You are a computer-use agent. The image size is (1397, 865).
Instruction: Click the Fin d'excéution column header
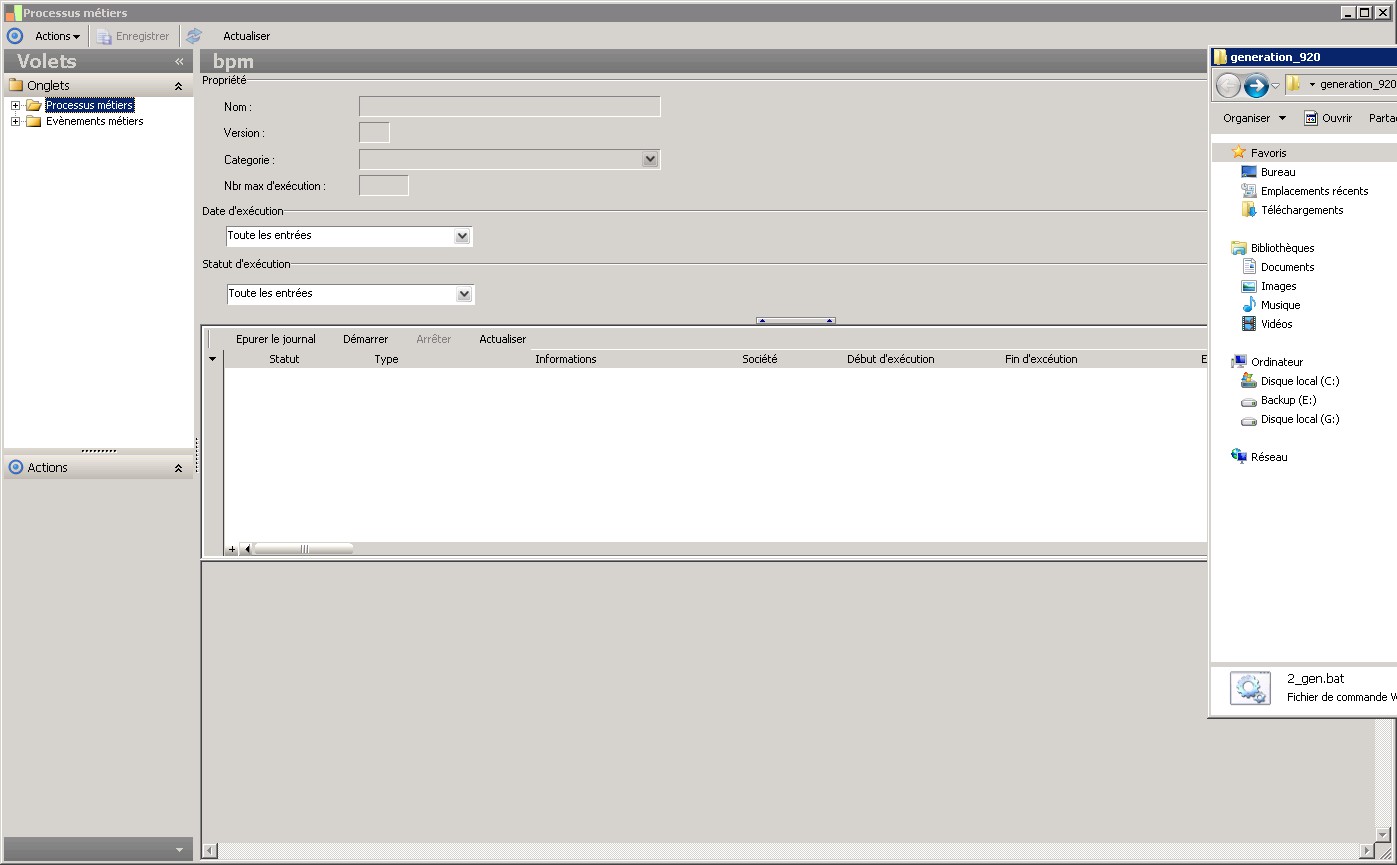click(1041, 359)
